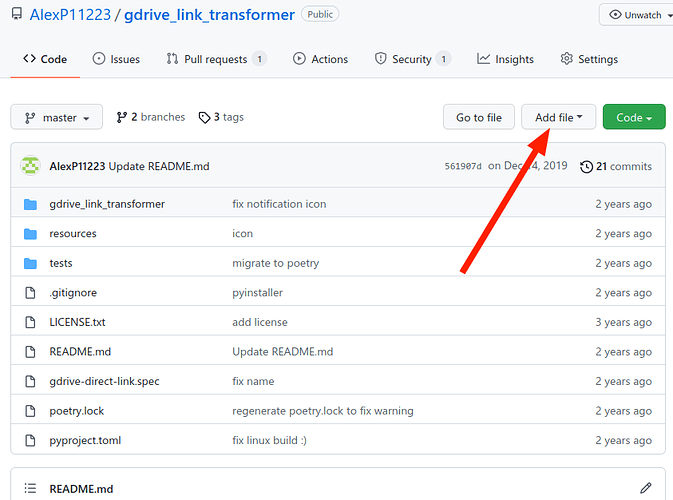Open the Settings tab
This screenshot has height=500, width=673.
[589, 59]
